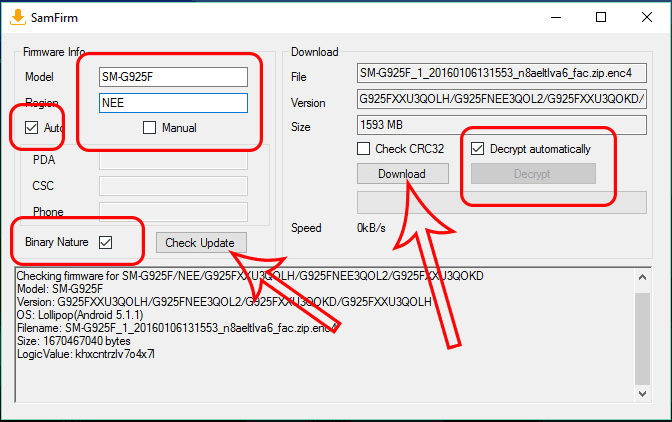Click the 'Filename:' log line

(177, 328)
